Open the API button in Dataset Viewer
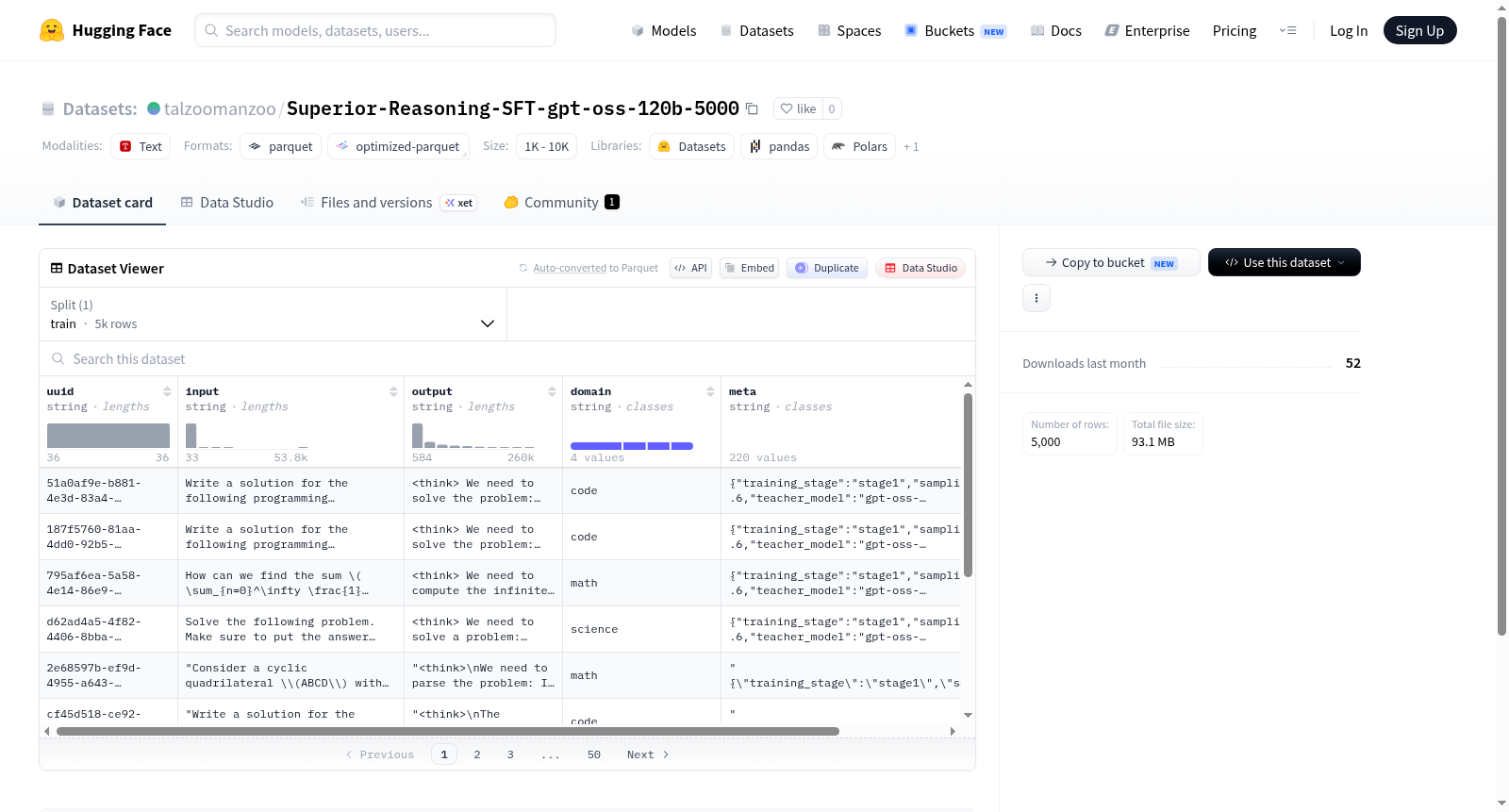 690,268
